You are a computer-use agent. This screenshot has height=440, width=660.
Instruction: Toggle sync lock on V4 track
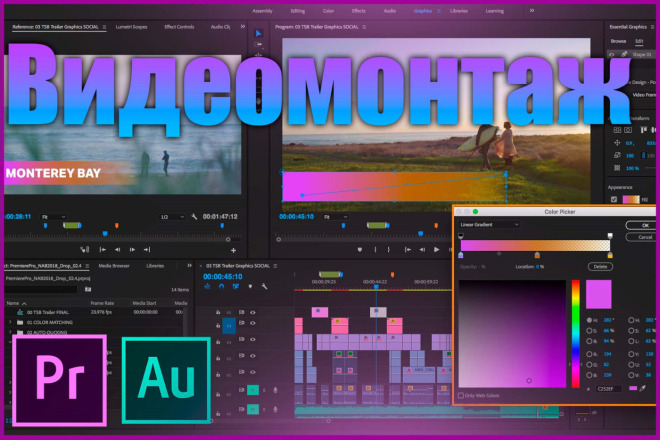(x=242, y=323)
